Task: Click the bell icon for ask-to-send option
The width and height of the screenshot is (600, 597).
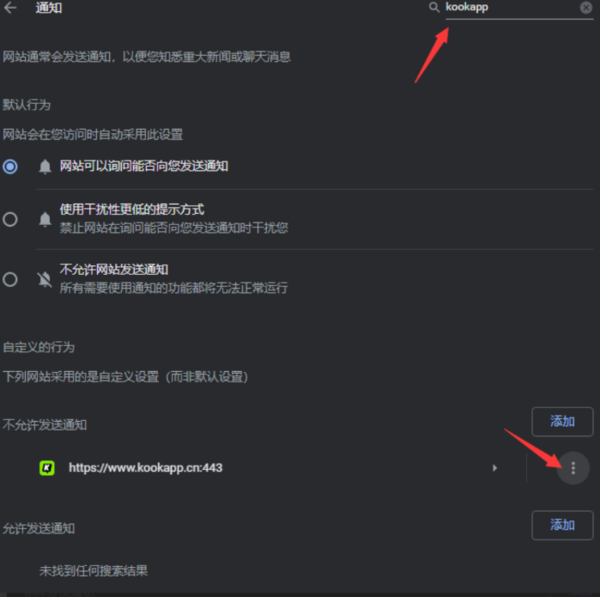Action: click(45, 166)
